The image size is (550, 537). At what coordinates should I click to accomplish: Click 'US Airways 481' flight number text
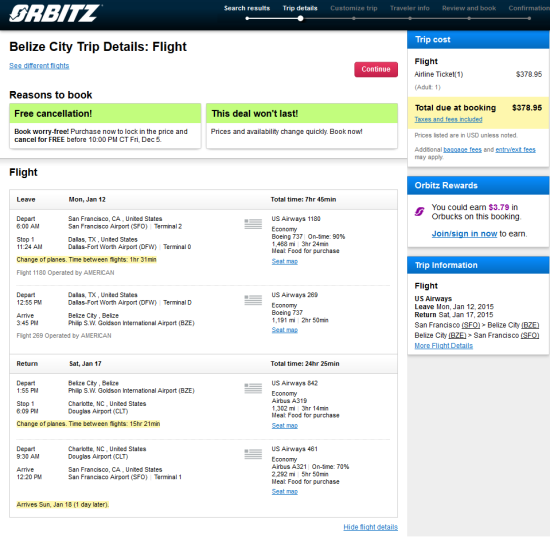pos(294,449)
